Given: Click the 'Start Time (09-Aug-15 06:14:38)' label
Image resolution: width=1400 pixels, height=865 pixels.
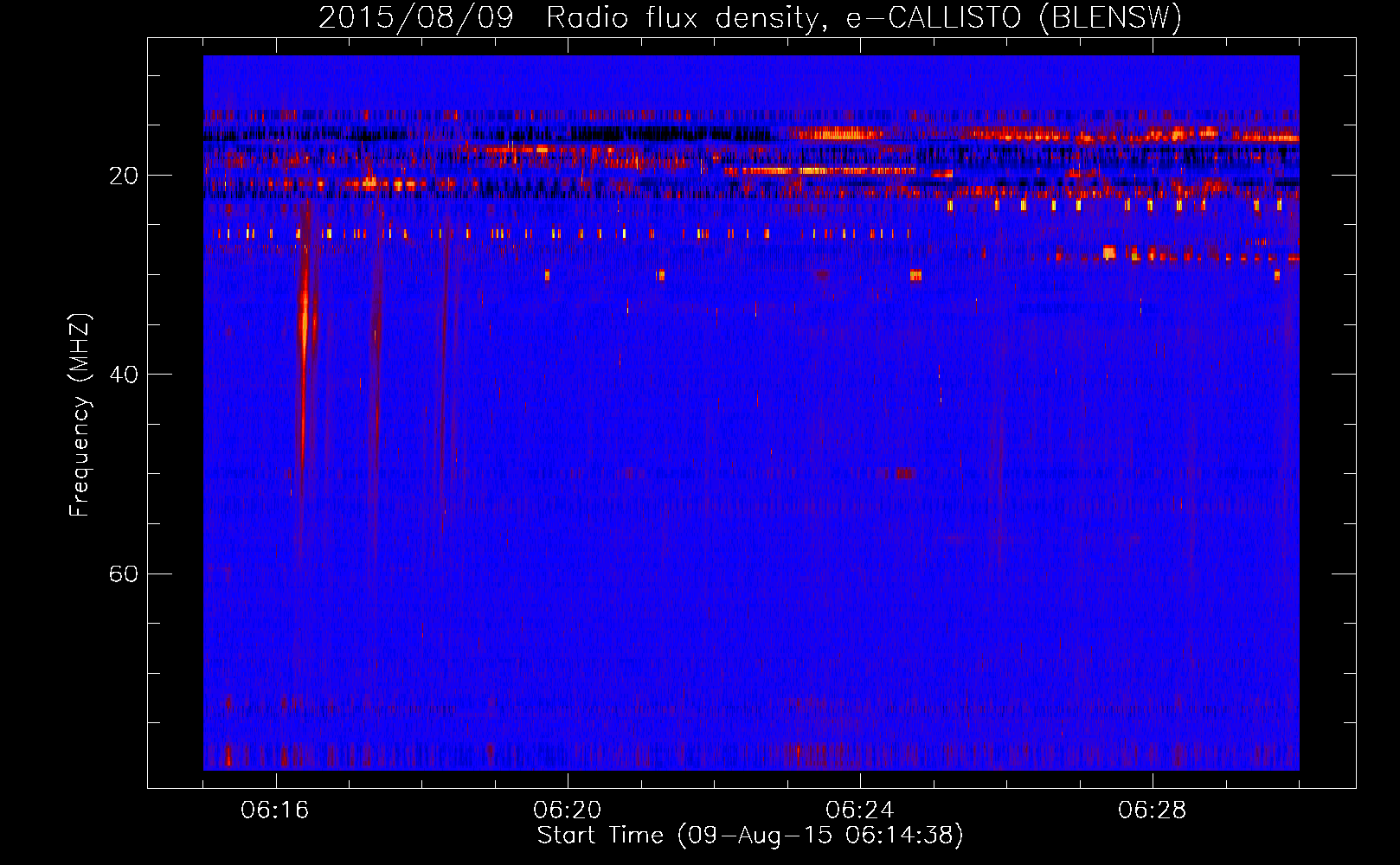Looking at the screenshot, I should coord(750,836).
